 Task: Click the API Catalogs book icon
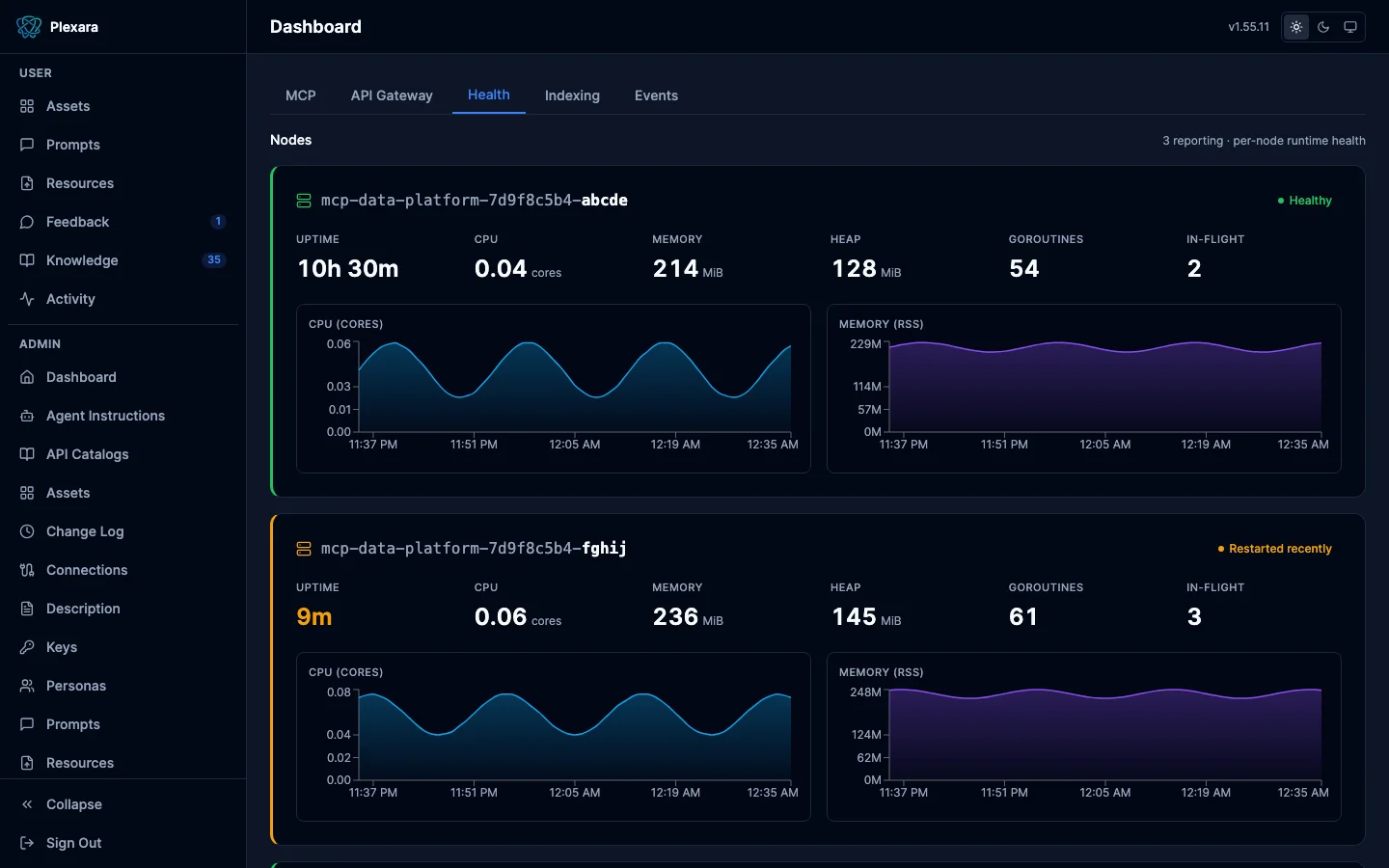tap(27, 454)
